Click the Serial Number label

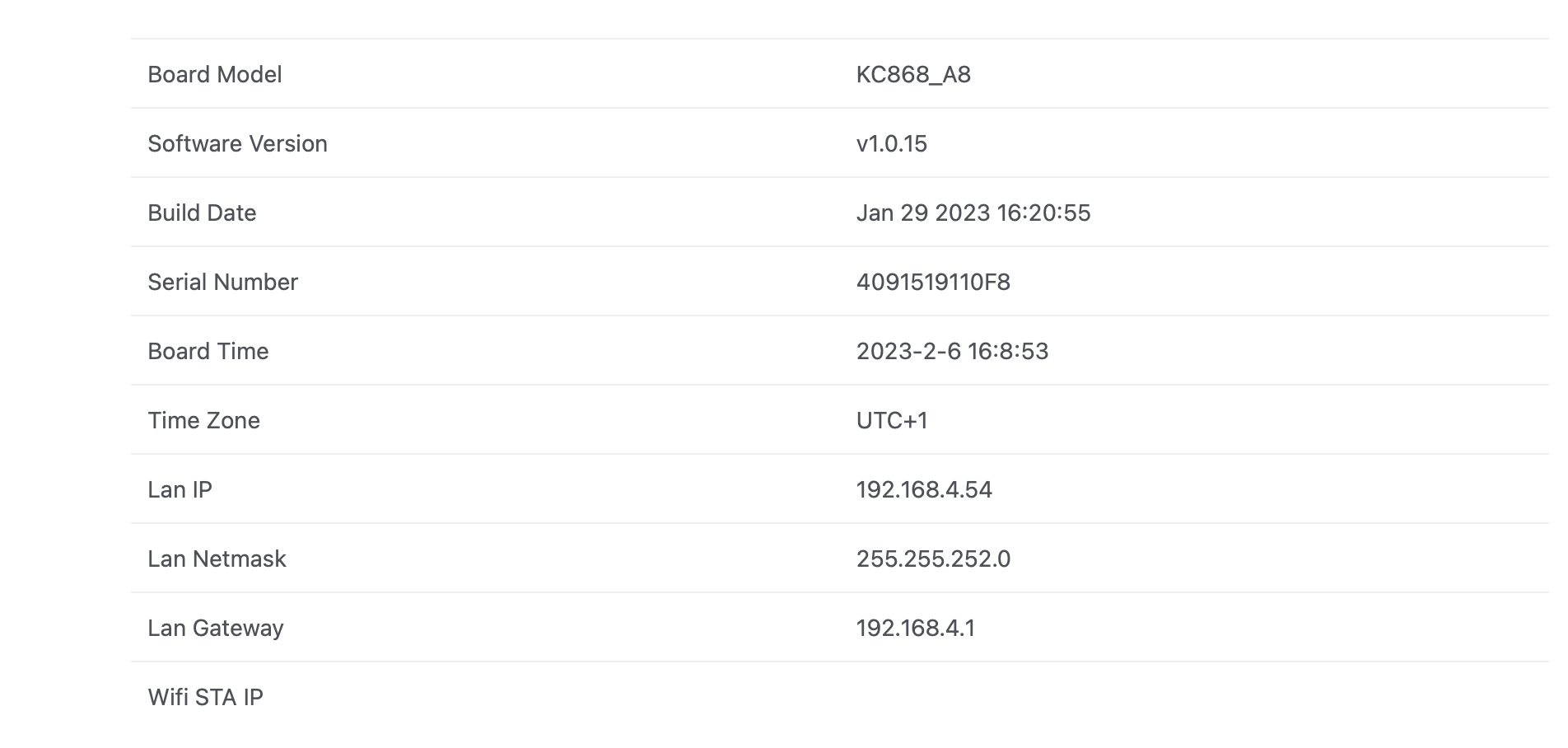tap(222, 283)
